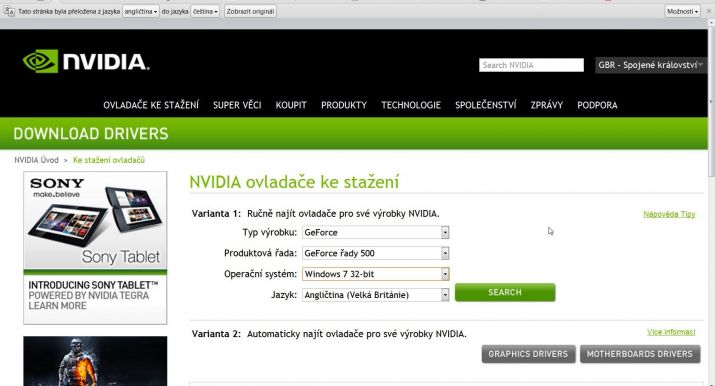The image size is (715, 386).
Task: Open the 'PODPORA' menu item
Action: coord(597,105)
